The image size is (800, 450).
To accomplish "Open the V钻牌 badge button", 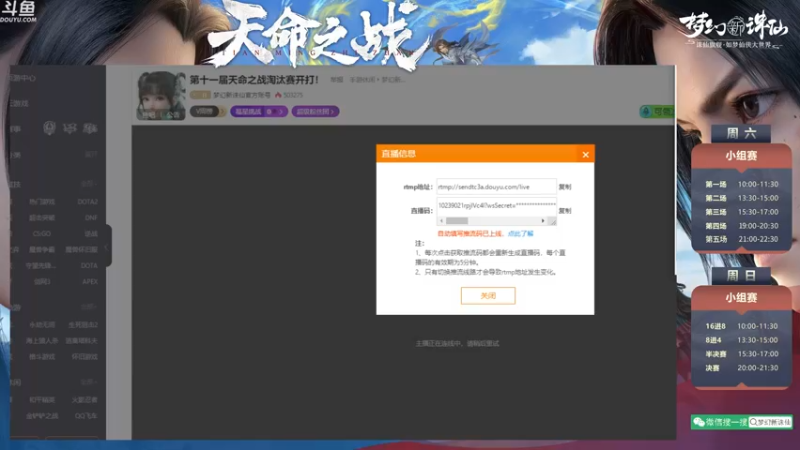I will (x=208, y=111).
